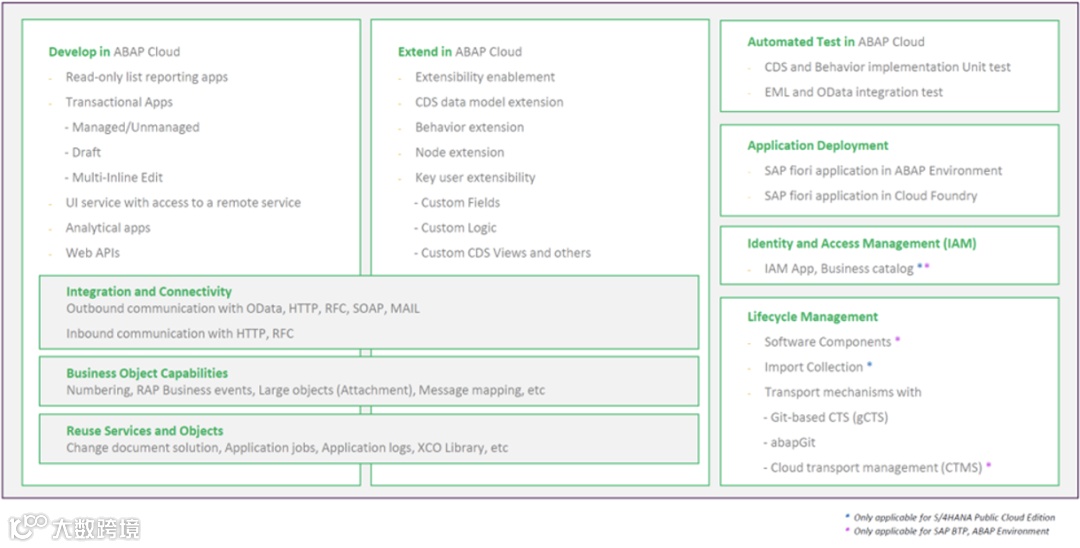Select 'Extensibility enablement' line
This screenshot has width=1080, height=548.
point(485,77)
